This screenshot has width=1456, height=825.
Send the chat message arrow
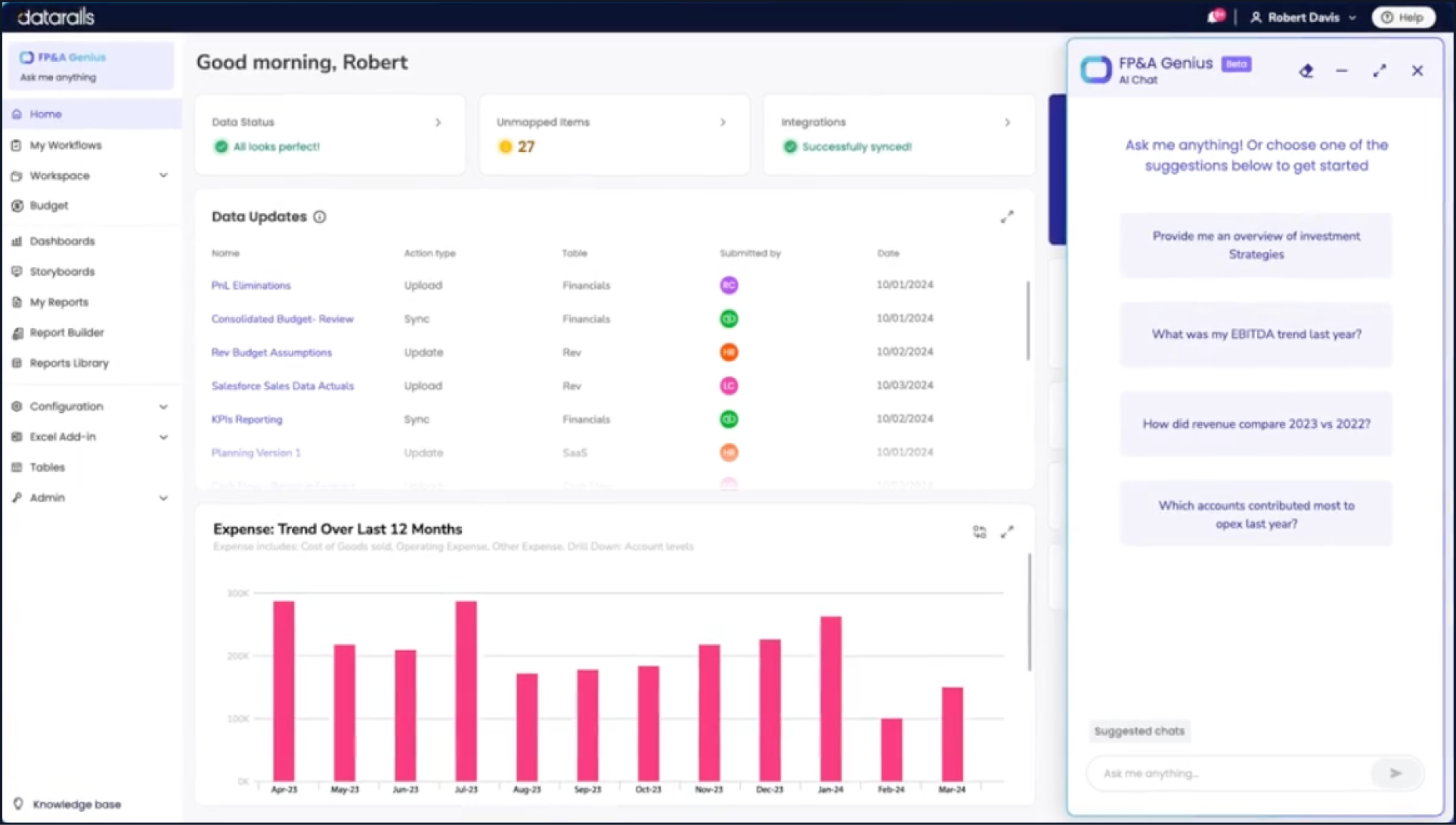[1395, 773]
